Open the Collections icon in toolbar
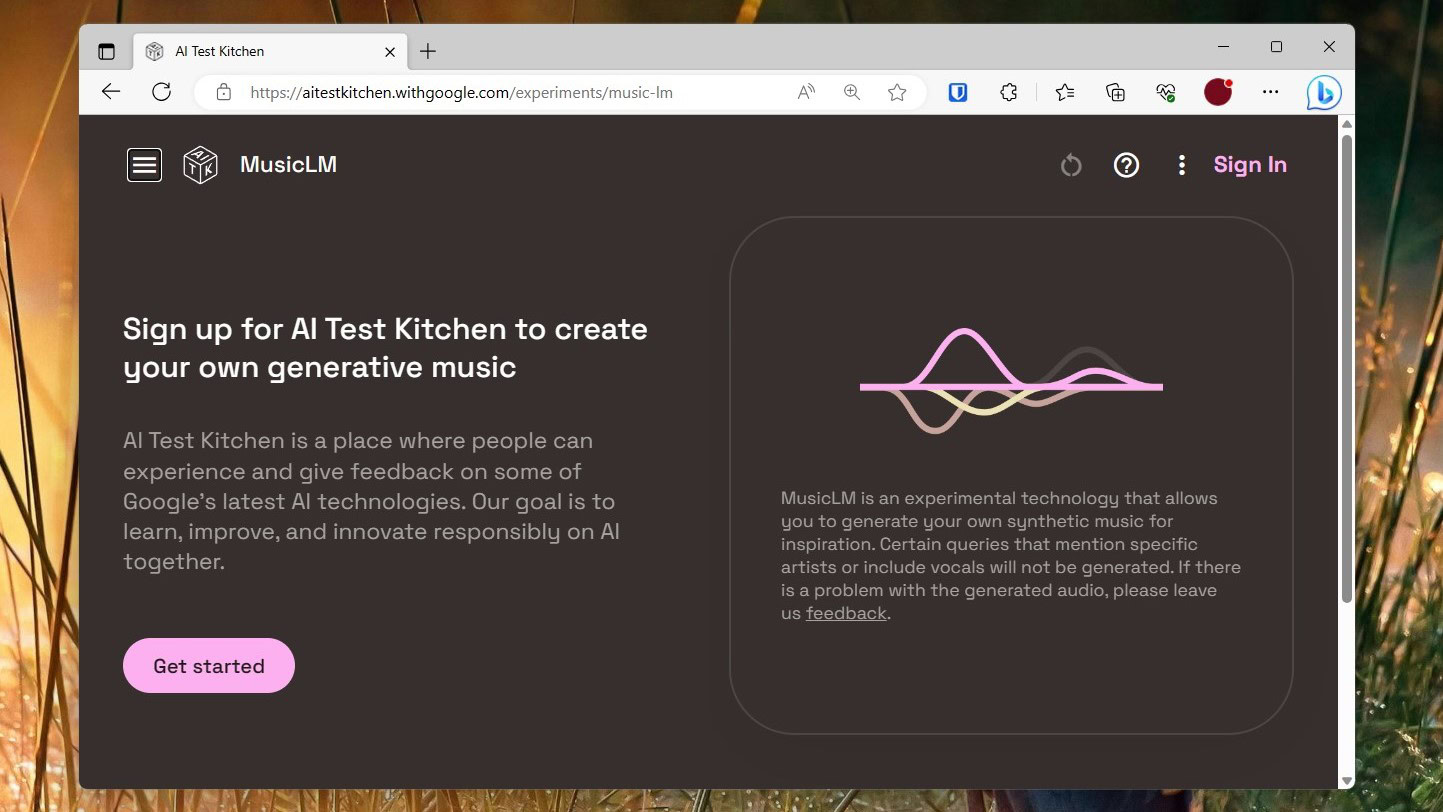The height and width of the screenshot is (812, 1443). pos(1115,92)
